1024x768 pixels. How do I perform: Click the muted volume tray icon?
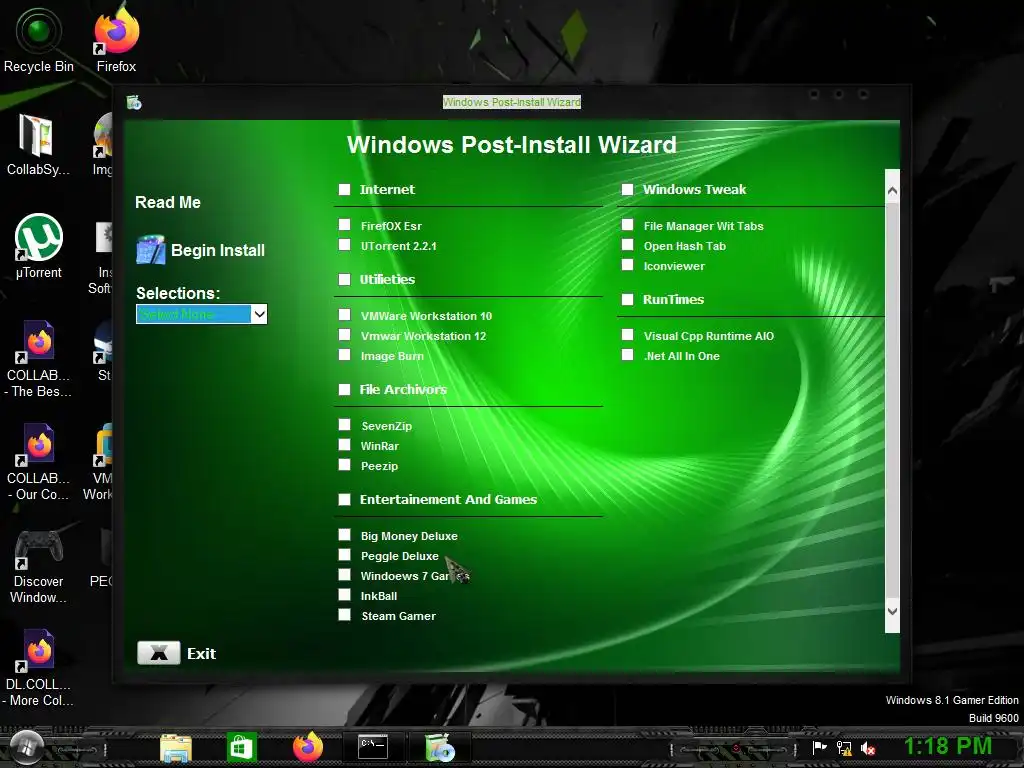click(868, 748)
